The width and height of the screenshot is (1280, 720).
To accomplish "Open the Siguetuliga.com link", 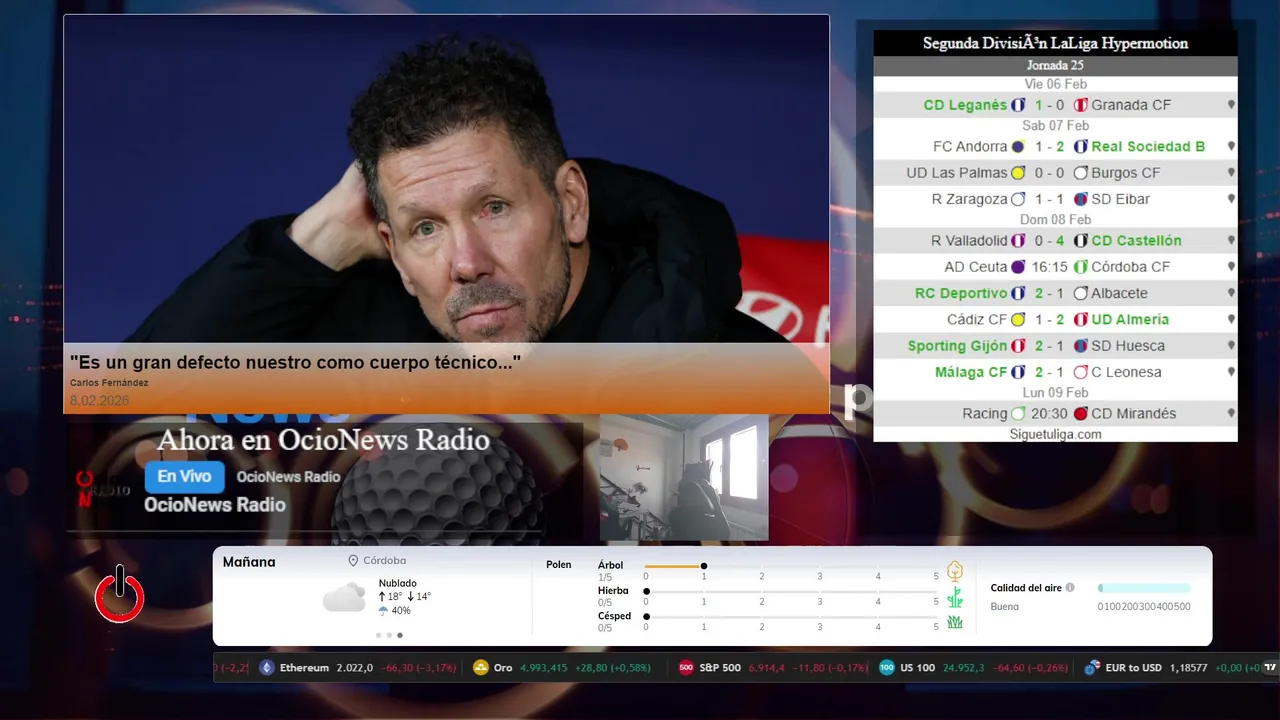I will click(1055, 434).
